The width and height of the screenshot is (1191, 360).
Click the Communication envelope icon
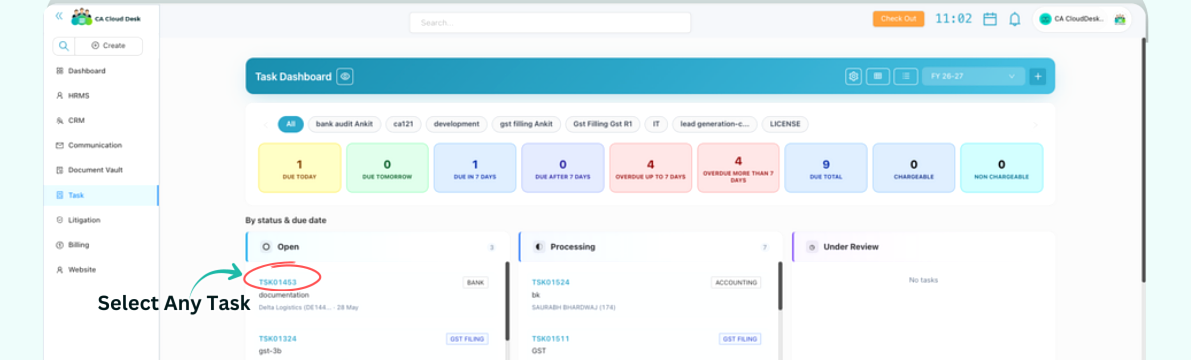pyautogui.click(x=59, y=145)
